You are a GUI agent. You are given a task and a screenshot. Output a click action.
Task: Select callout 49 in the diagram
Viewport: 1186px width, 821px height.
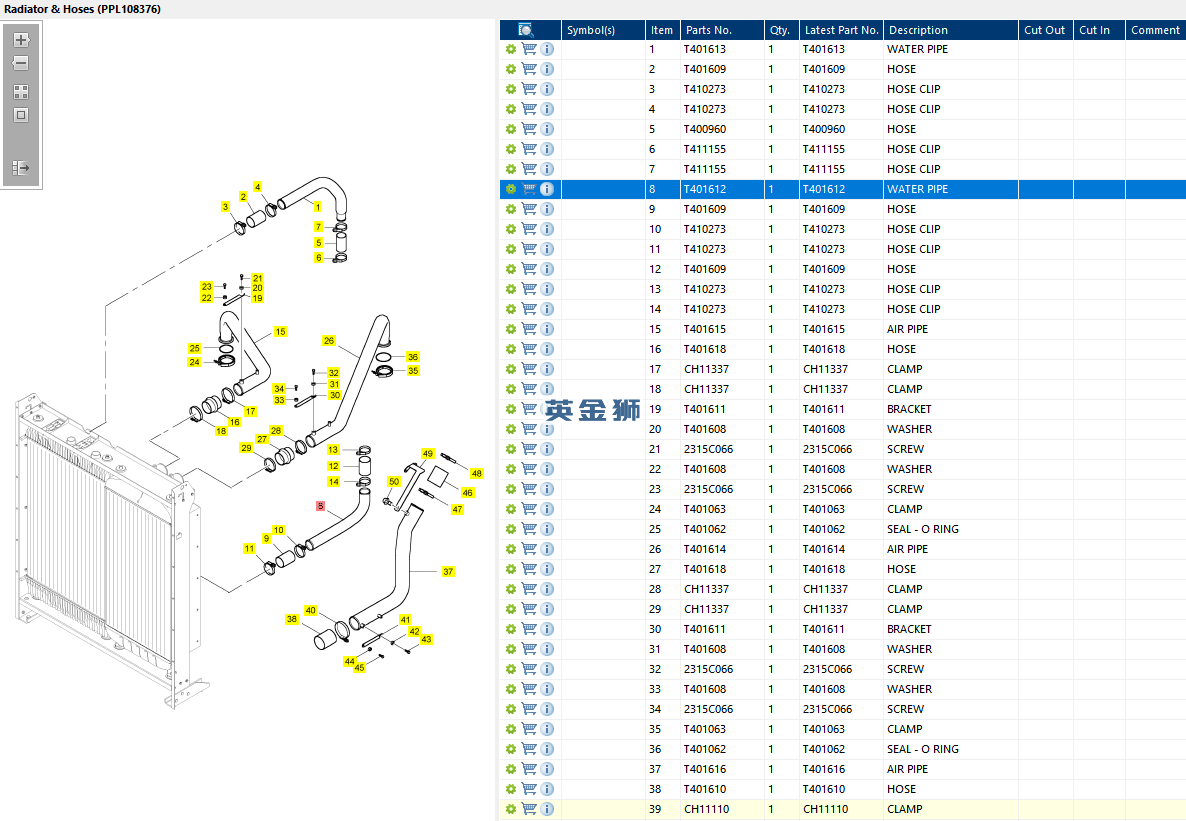(428, 454)
